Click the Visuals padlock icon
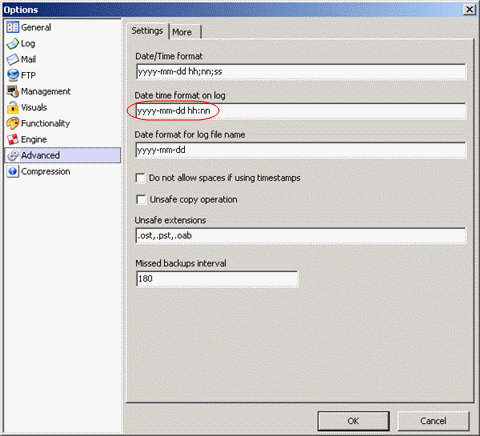Screen dimensions: 480x436 13,107
